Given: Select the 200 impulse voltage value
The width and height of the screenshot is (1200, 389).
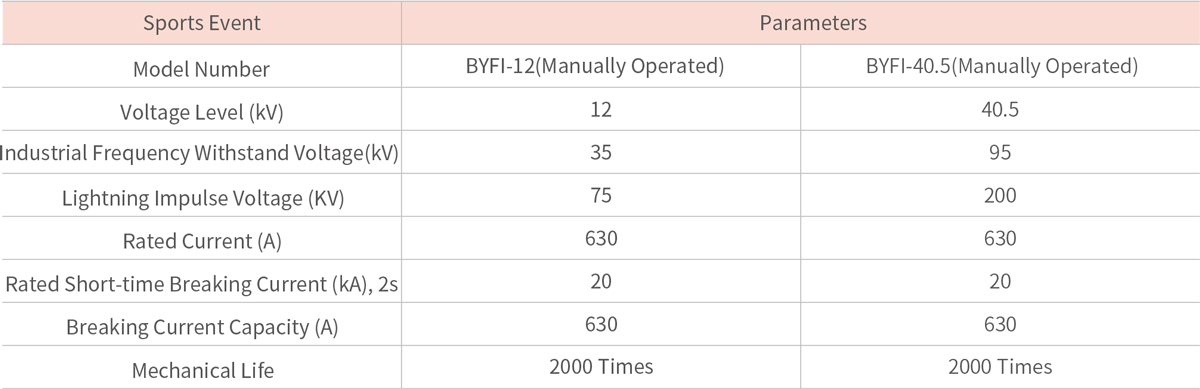Looking at the screenshot, I should click(1001, 196).
